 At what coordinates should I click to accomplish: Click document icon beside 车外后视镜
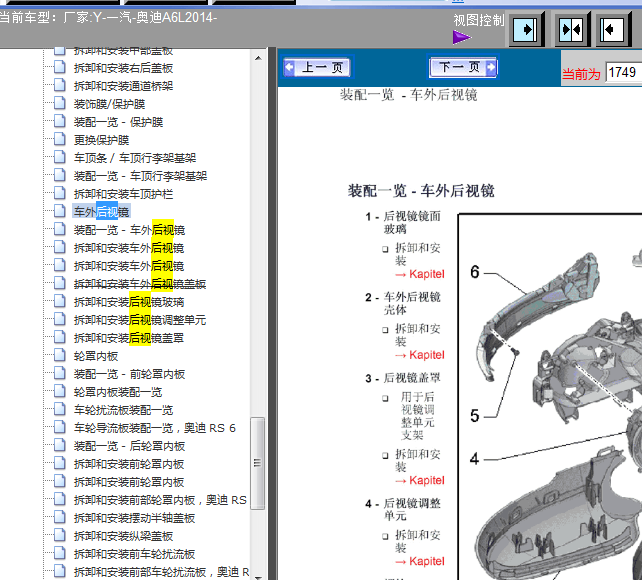60,211
